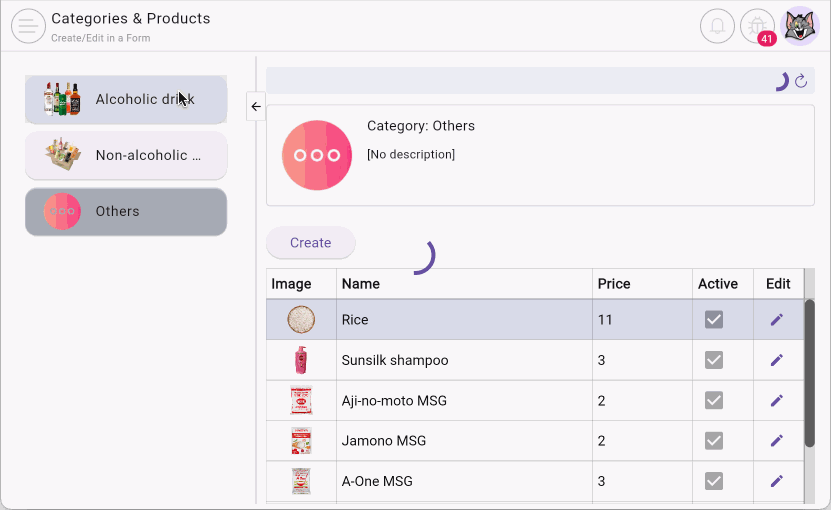Click the product table vertical scrollbar
This screenshot has width=831, height=510.
pyautogui.click(x=810, y=370)
